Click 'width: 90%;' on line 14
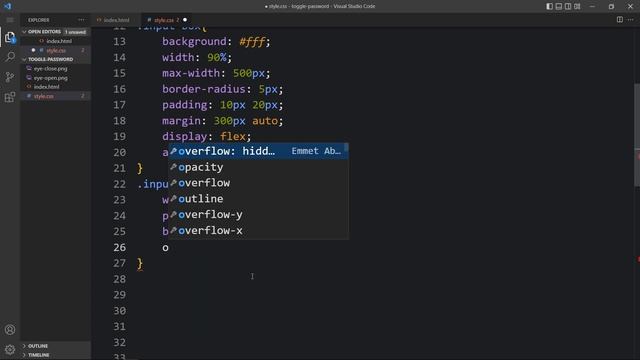The width and height of the screenshot is (640, 360). [x=197, y=57]
